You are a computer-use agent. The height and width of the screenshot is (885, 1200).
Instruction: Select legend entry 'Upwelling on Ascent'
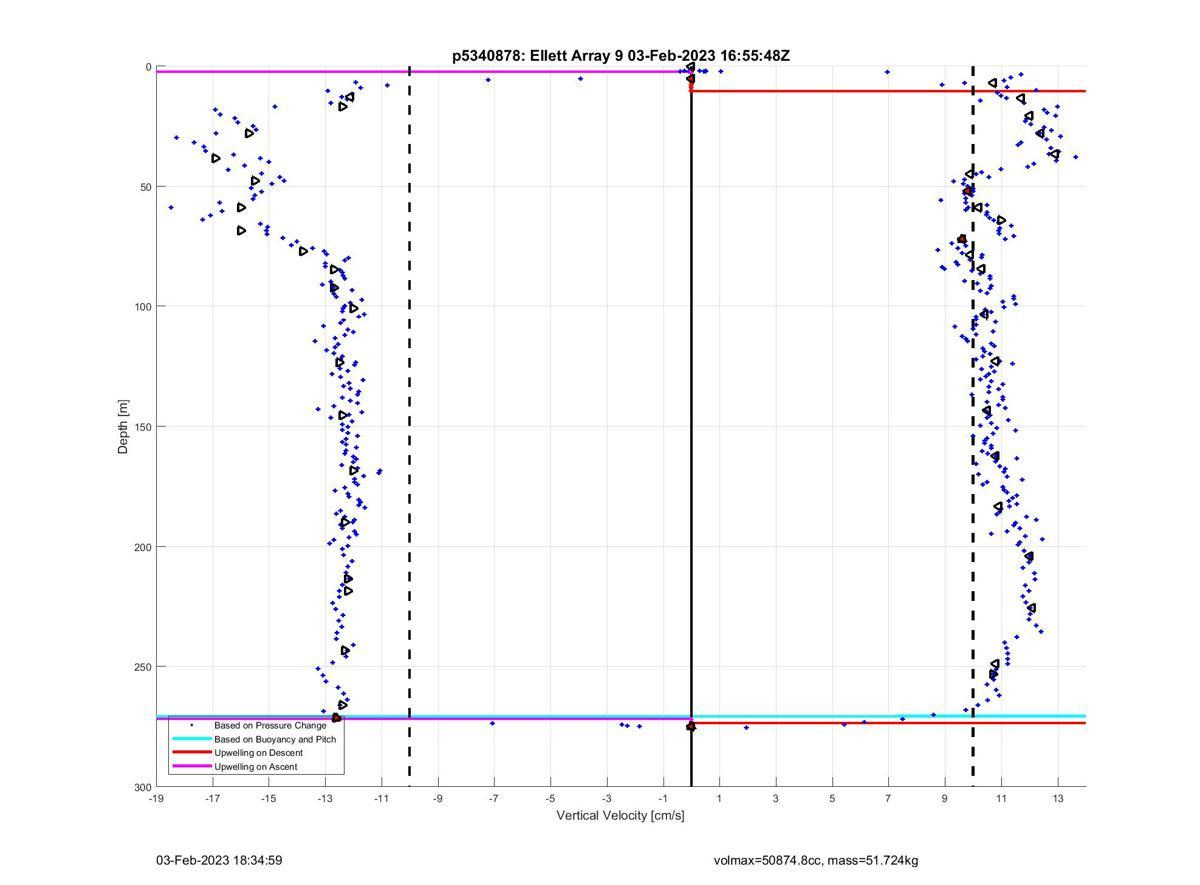[x=255, y=766]
